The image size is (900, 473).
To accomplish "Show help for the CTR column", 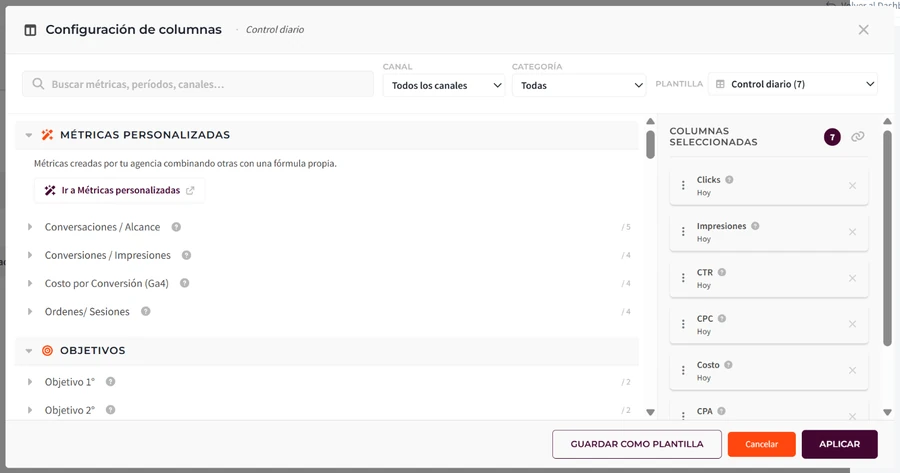I will coord(722,272).
